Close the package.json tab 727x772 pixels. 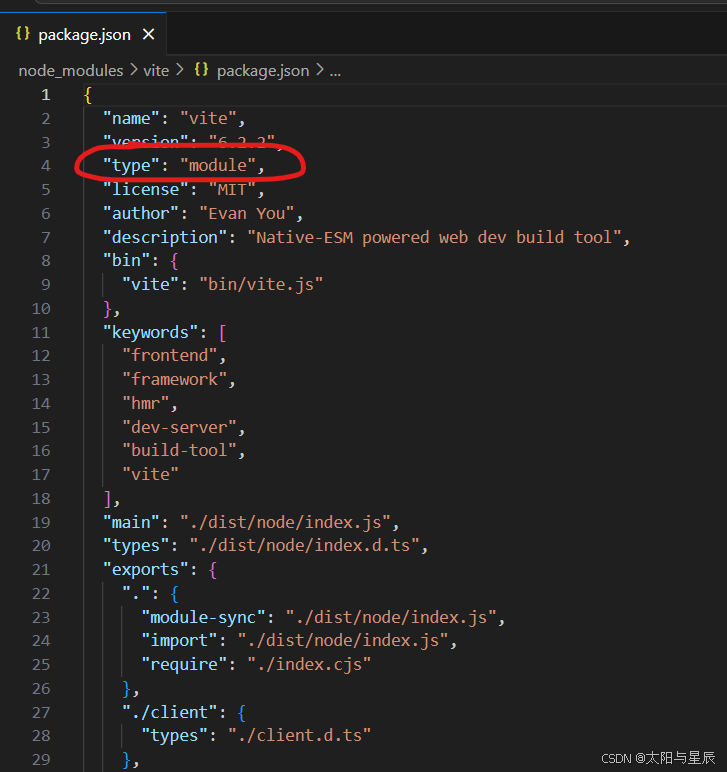click(x=148, y=34)
